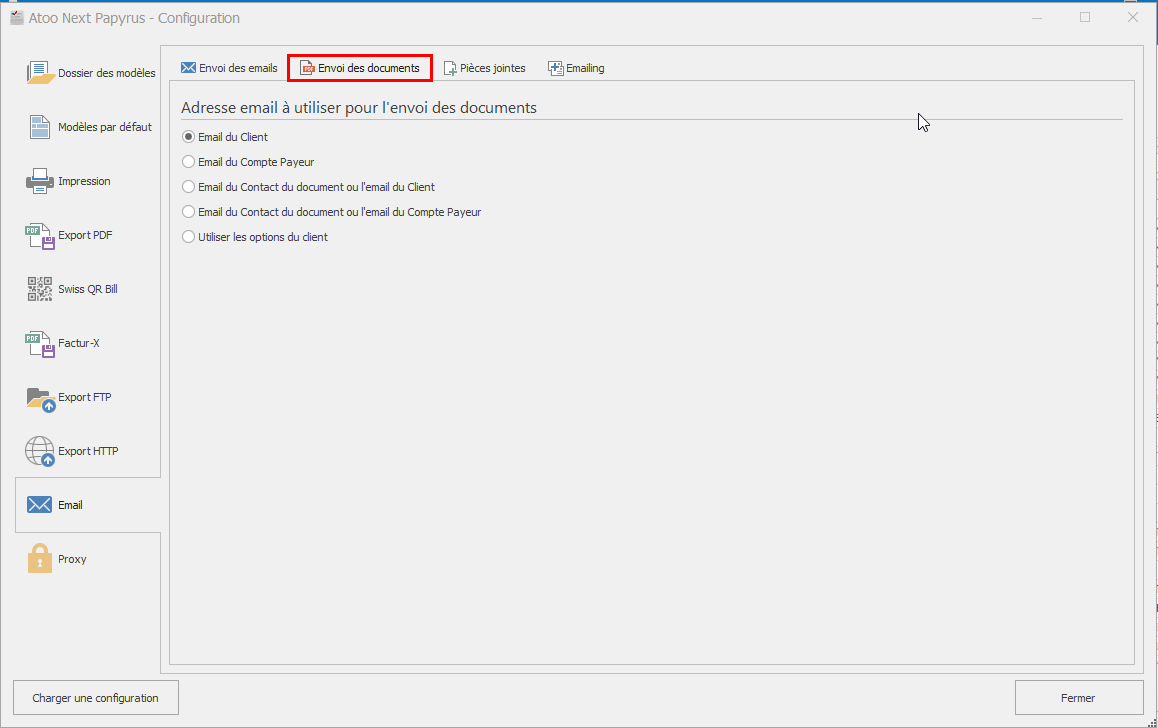The width and height of the screenshot is (1158, 728).
Task: Open the Impression printer icon
Action: pos(40,181)
